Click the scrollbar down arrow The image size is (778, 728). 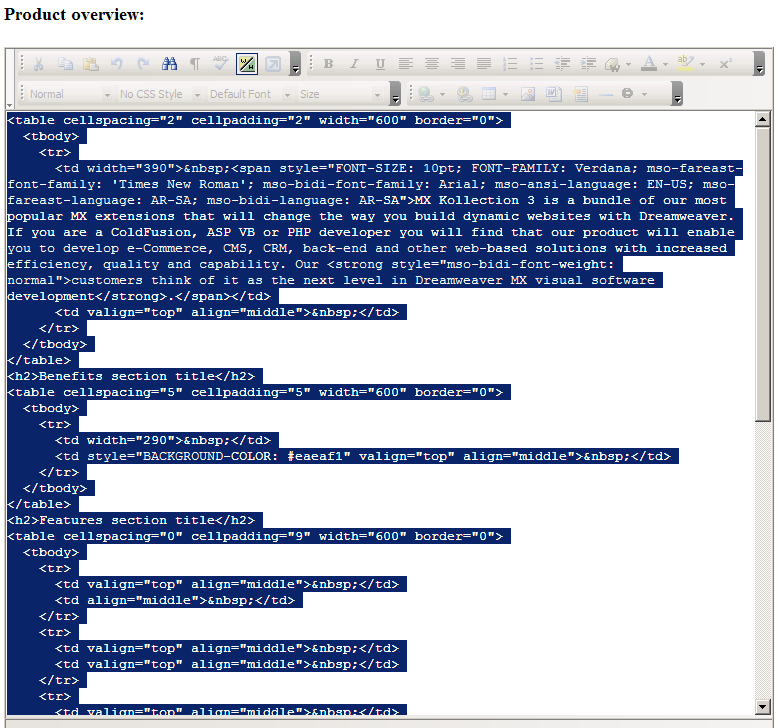click(x=763, y=706)
